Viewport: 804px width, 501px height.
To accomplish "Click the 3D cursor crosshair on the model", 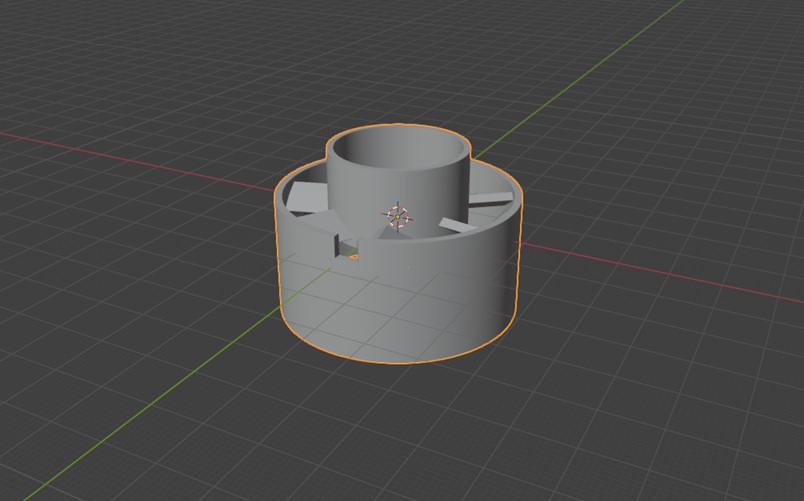I will click(397, 217).
